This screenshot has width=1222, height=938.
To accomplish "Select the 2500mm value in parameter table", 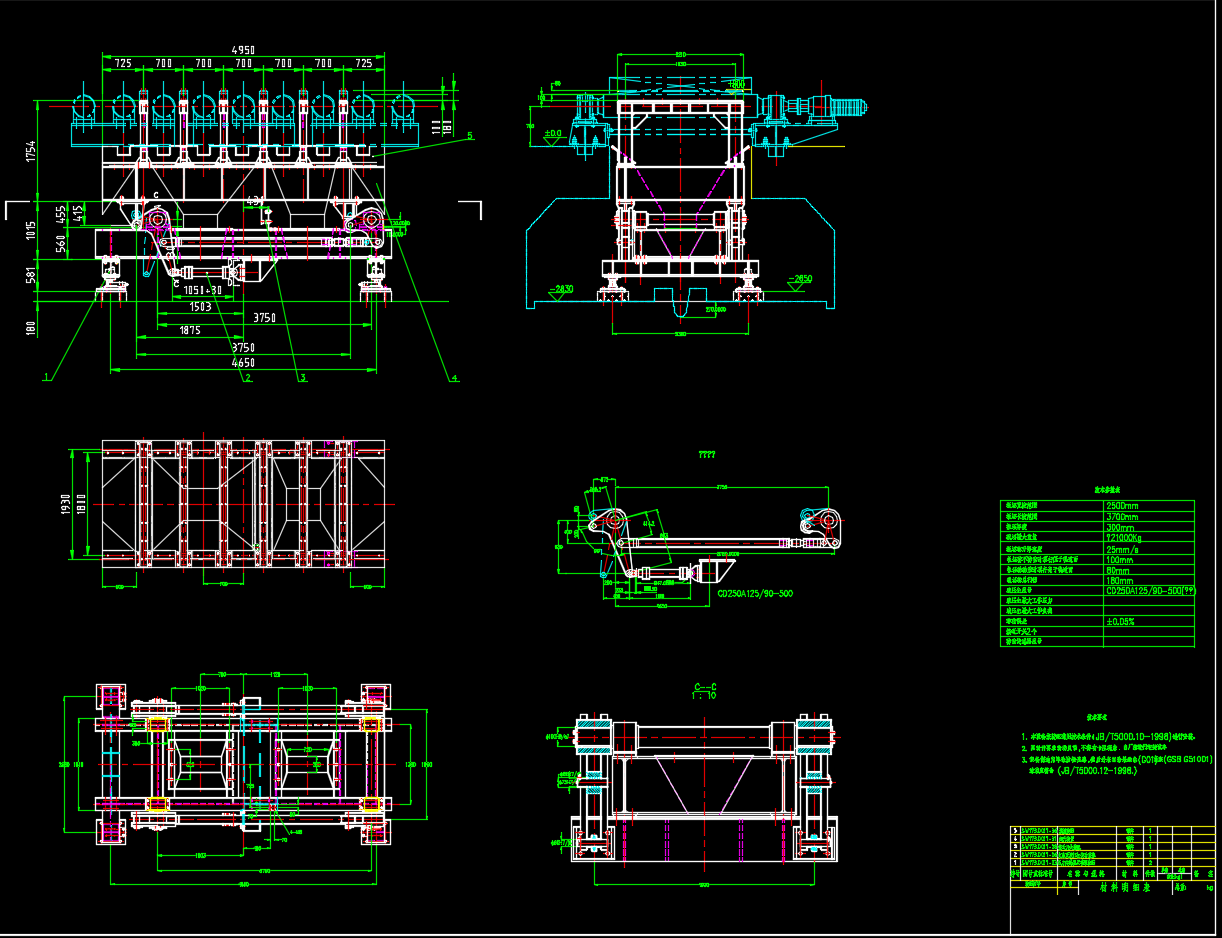I will point(1124,506).
